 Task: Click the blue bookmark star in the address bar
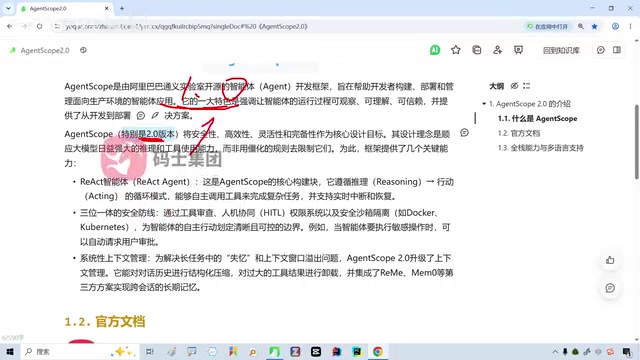click(x=595, y=26)
